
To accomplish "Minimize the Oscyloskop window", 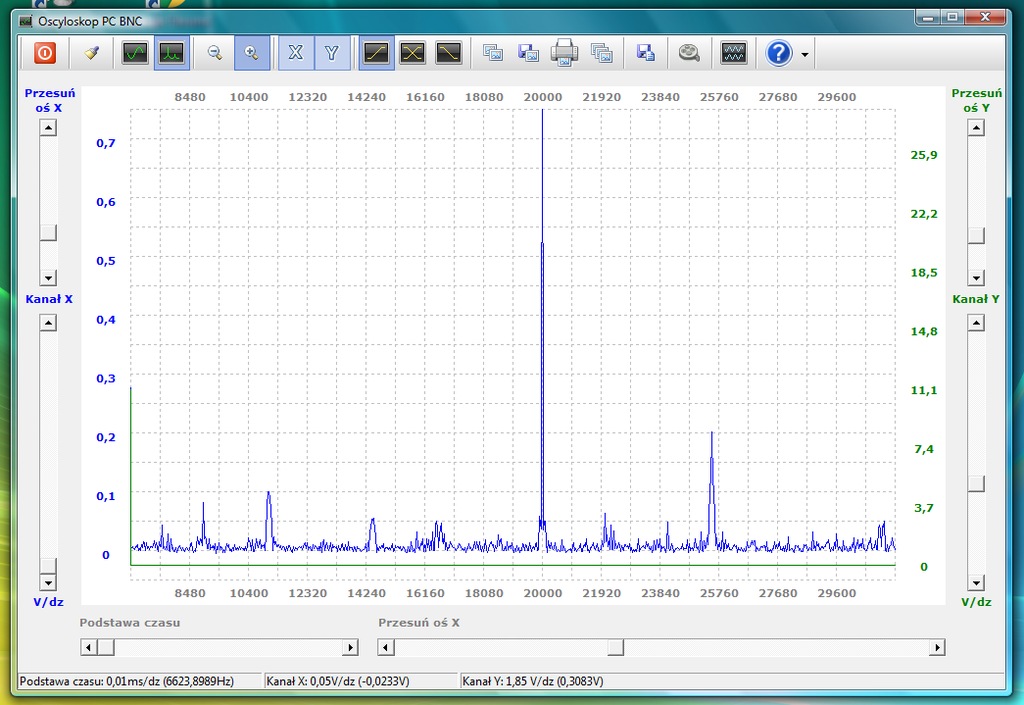I will (928, 17).
